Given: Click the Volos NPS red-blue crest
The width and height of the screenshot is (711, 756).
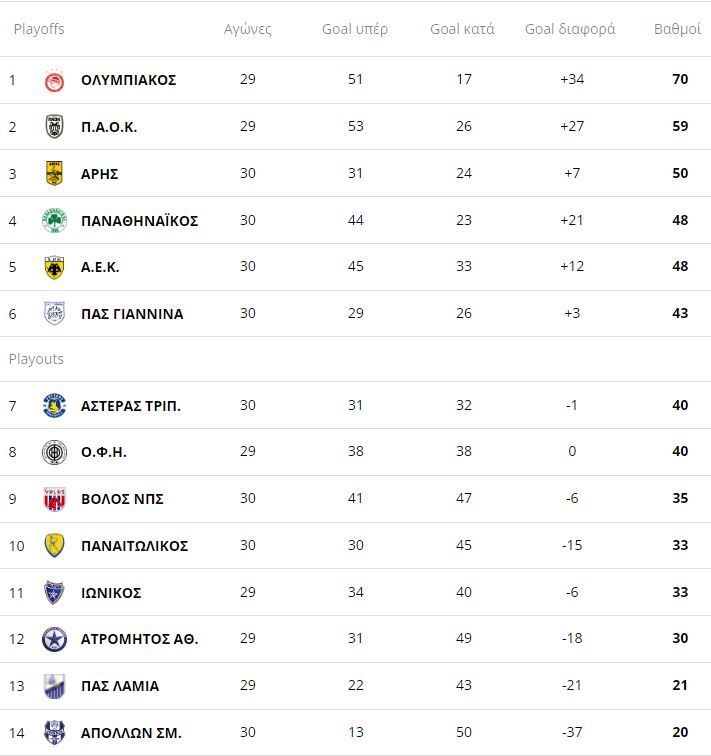Looking at the screenshot, I should pos(54,499).
